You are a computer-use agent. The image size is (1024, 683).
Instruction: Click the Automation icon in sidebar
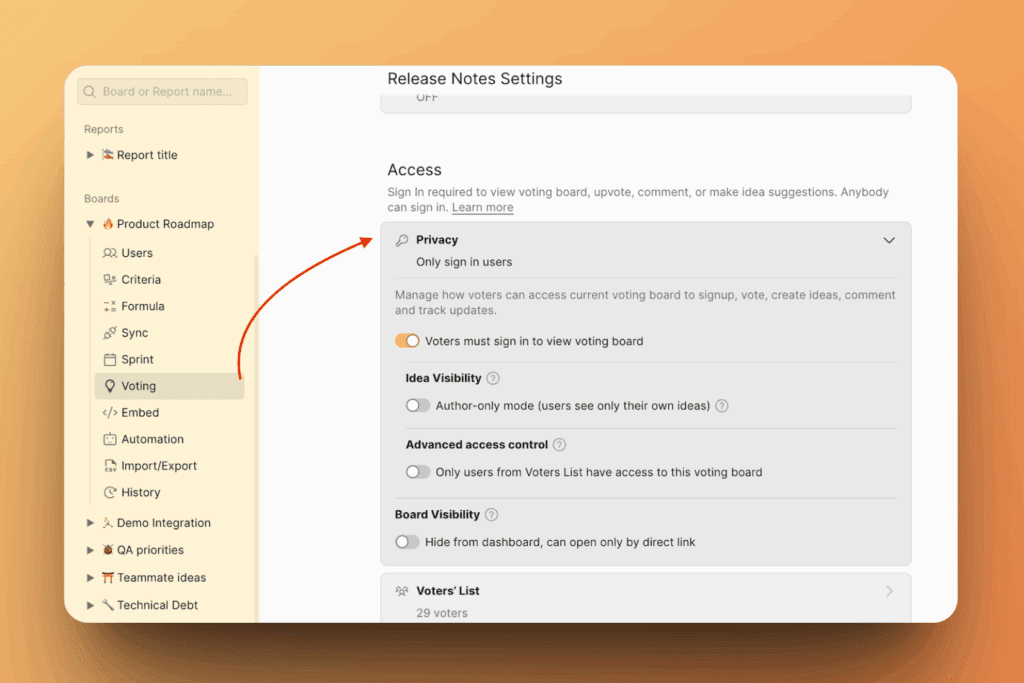click(110, 439)
